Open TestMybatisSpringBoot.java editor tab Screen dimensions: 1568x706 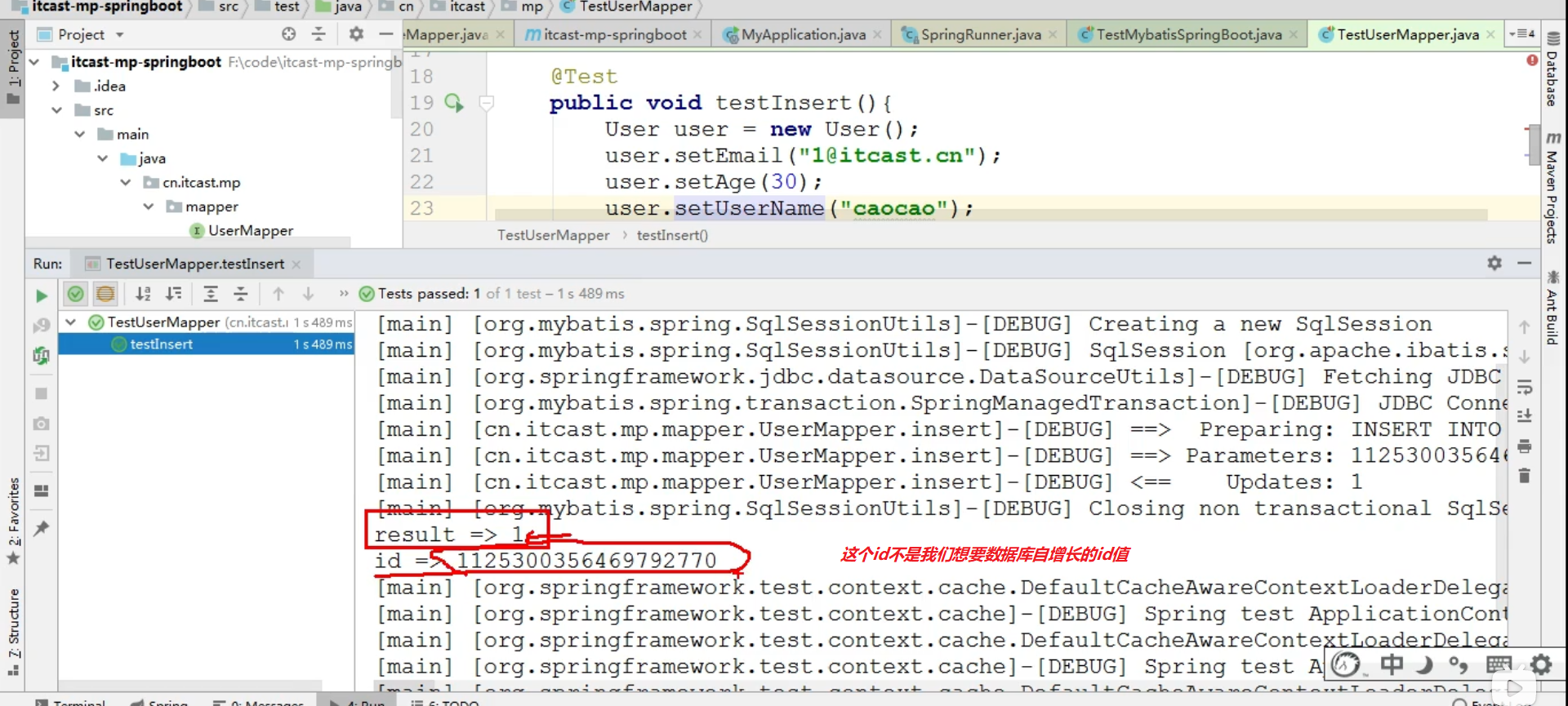pos(1187,34)
